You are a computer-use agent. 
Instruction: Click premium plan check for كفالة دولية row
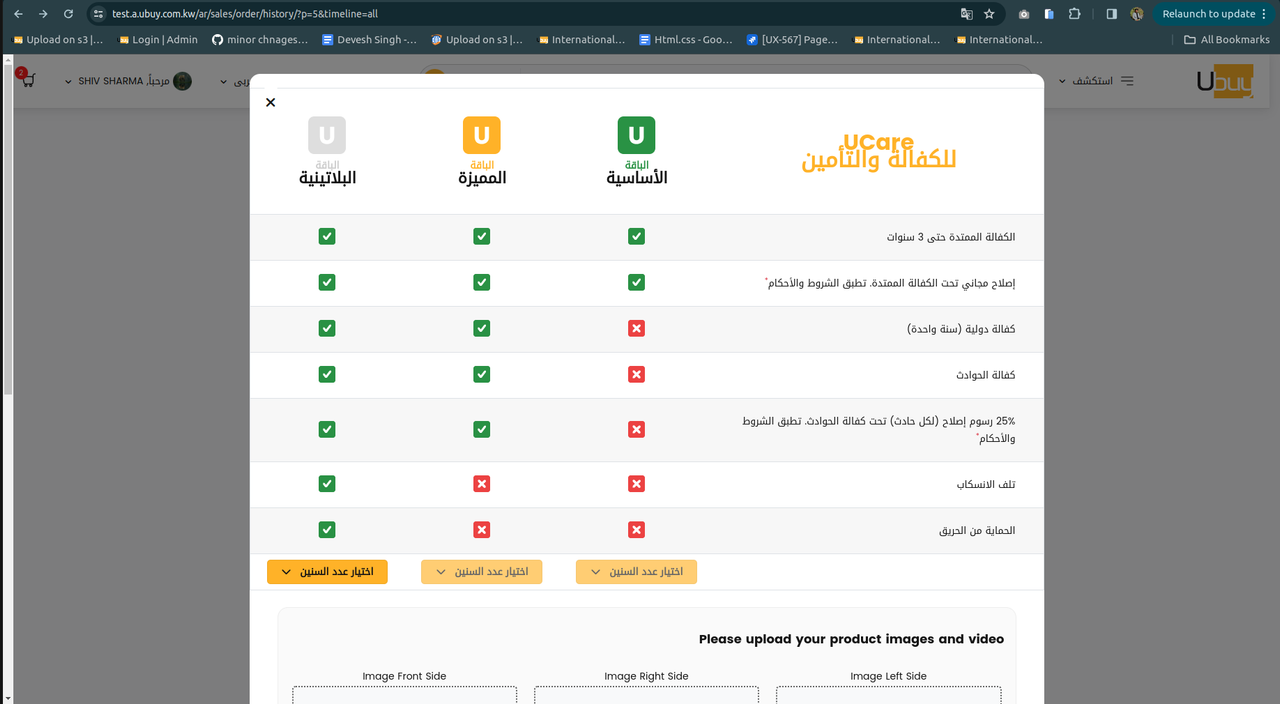pyautogui.click(x=481, y=328)
